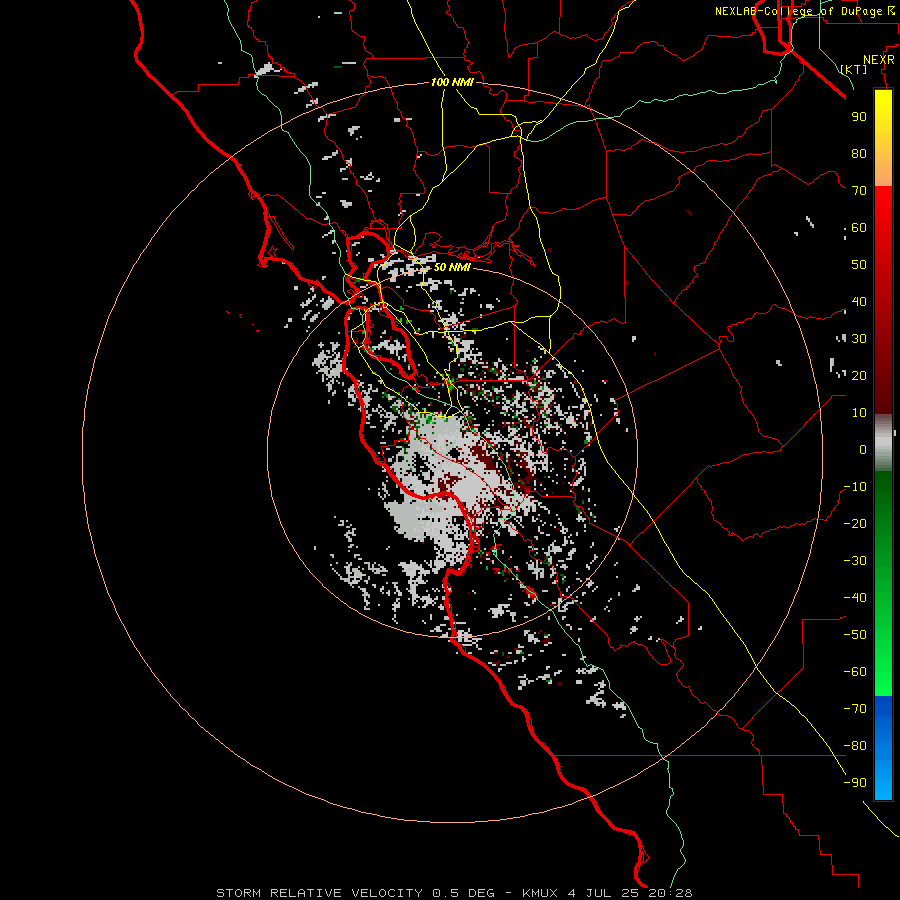Click the -50 value on the velocity scale
Image resolution: width=900 pixels, height=900 pixels.
[855, 635]
